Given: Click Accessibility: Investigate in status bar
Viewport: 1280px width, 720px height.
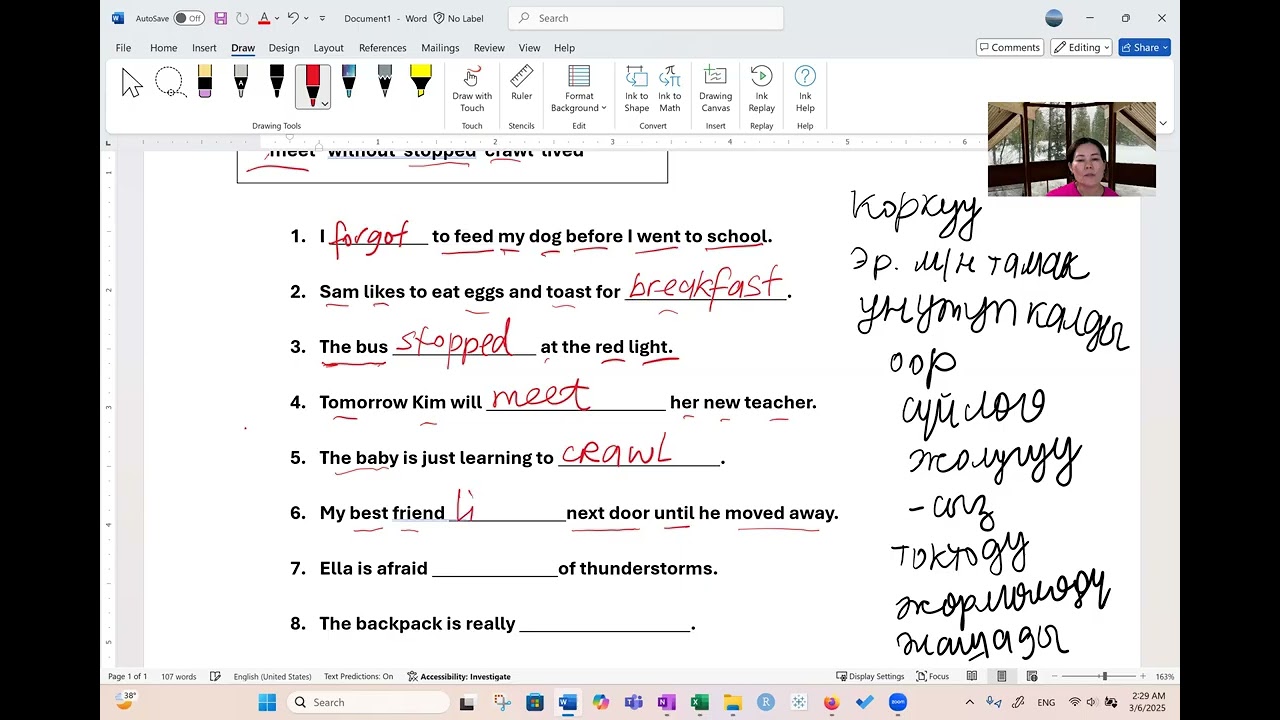Looking at the screenshot, I should pyautogui.click(x=459, y=676).
